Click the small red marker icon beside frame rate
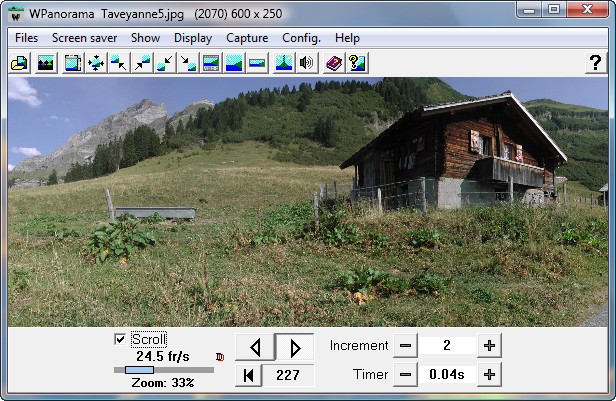This screenshot has height=401, width=616. coord(220,357)
